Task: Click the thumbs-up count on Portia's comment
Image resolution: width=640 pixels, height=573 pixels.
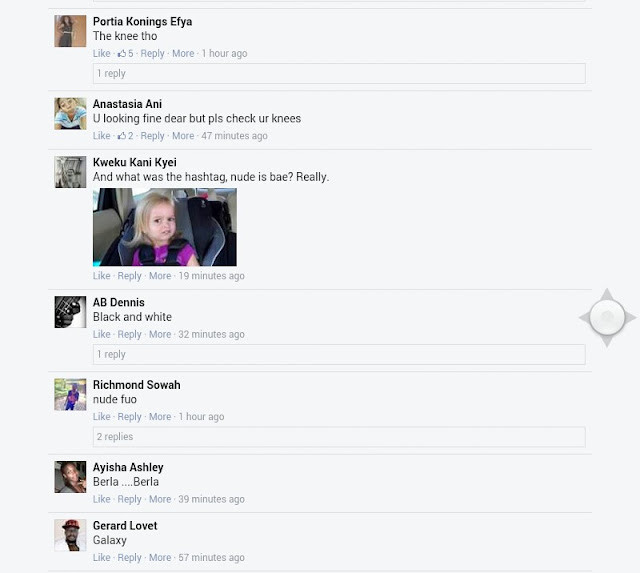Action: pyautogui.click(x=126, y=53)
